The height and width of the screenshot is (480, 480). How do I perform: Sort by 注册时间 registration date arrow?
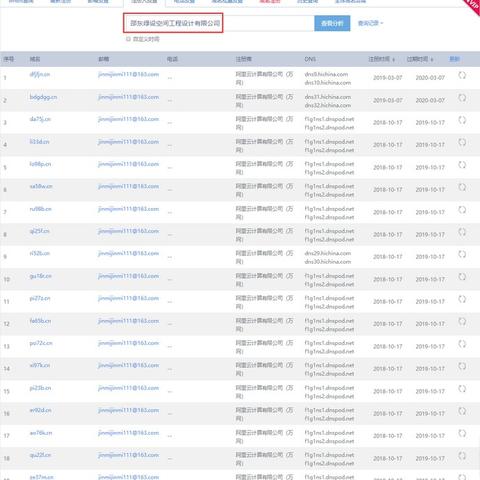(x=394, y=60)
